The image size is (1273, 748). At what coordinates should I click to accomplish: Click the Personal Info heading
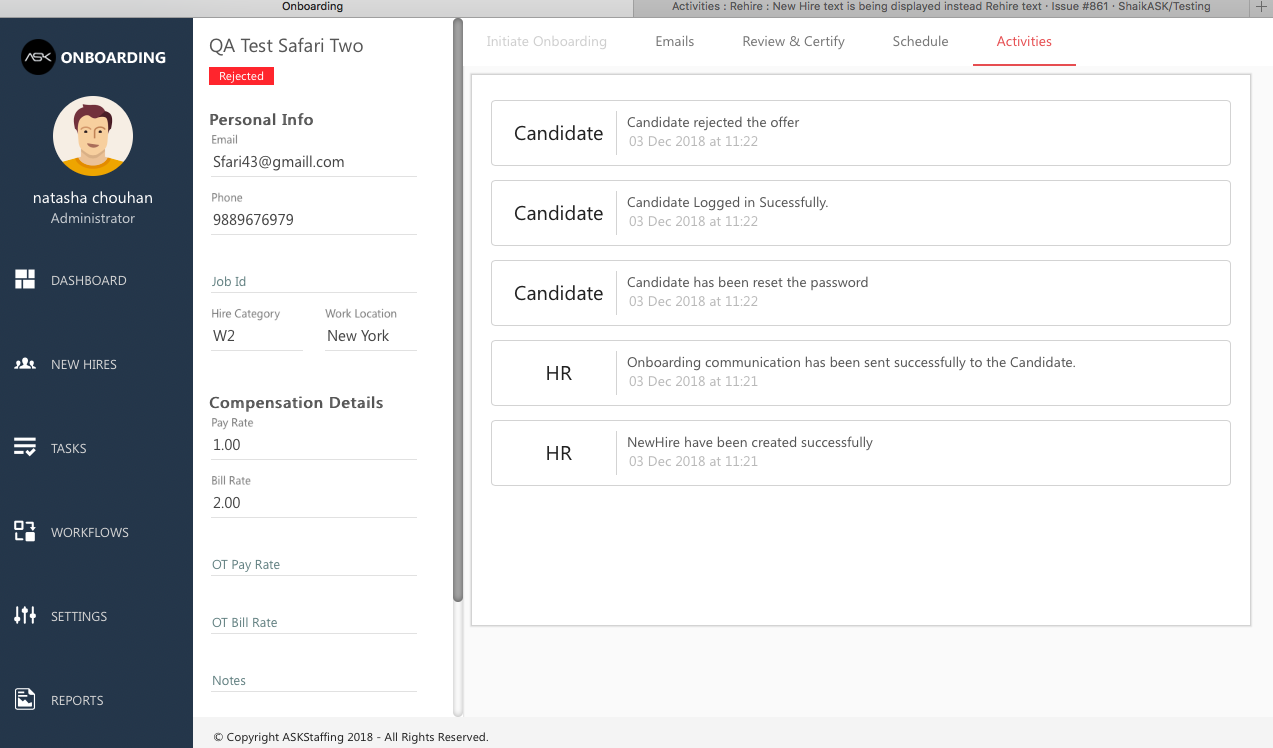pyautogui.click(x=261, y=119)
